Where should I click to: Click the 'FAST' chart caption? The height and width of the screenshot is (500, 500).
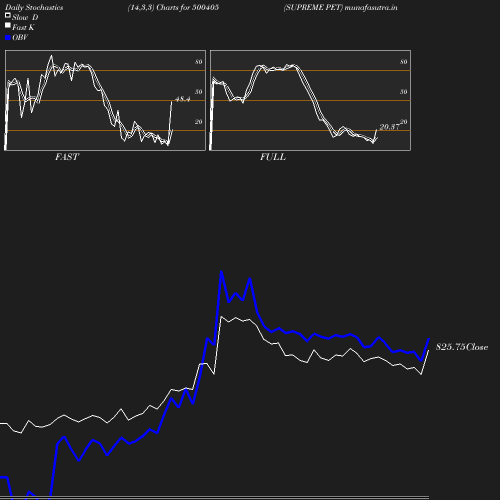67,157
